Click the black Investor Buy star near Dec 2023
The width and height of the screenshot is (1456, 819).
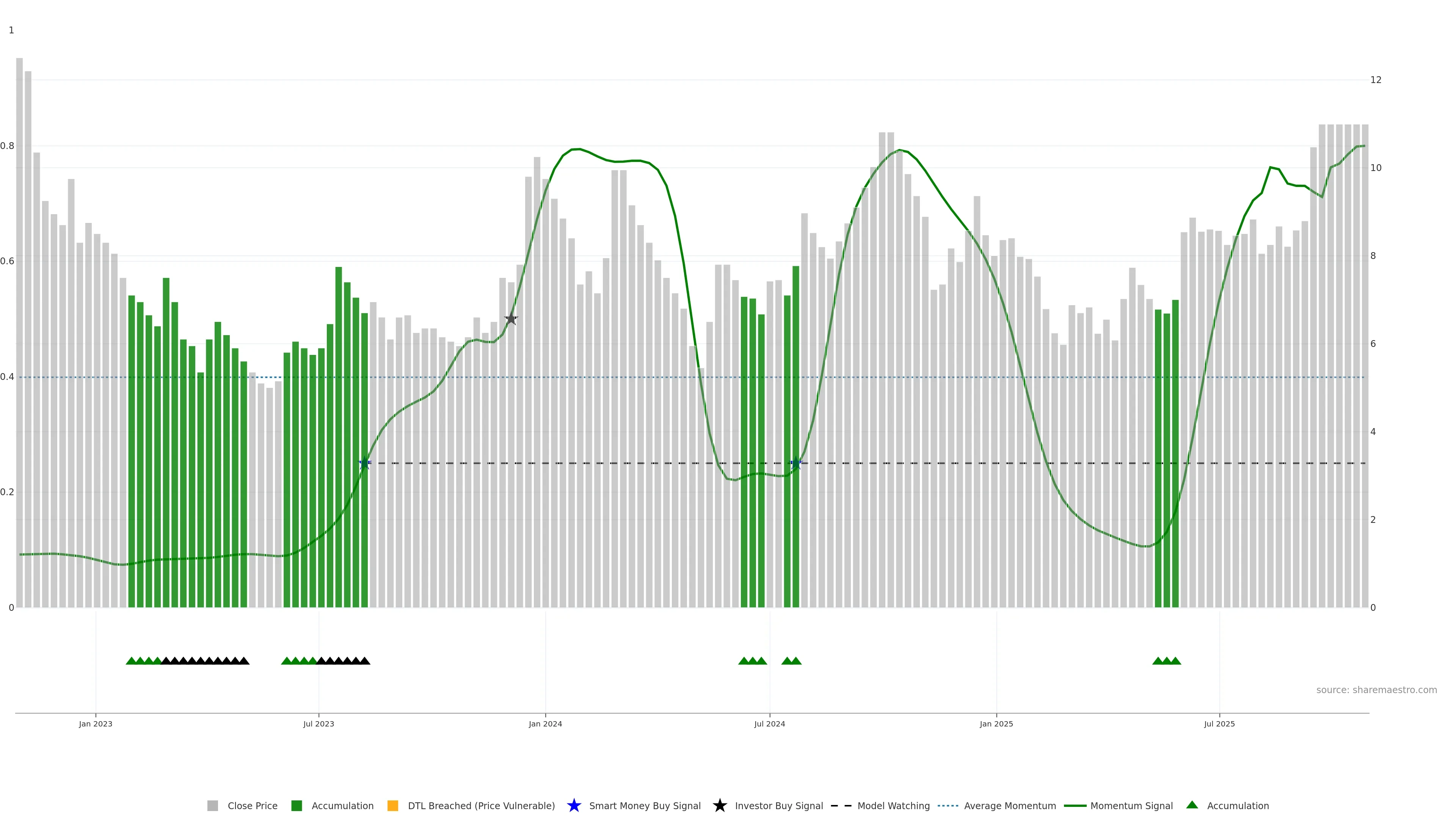(511, 319)
